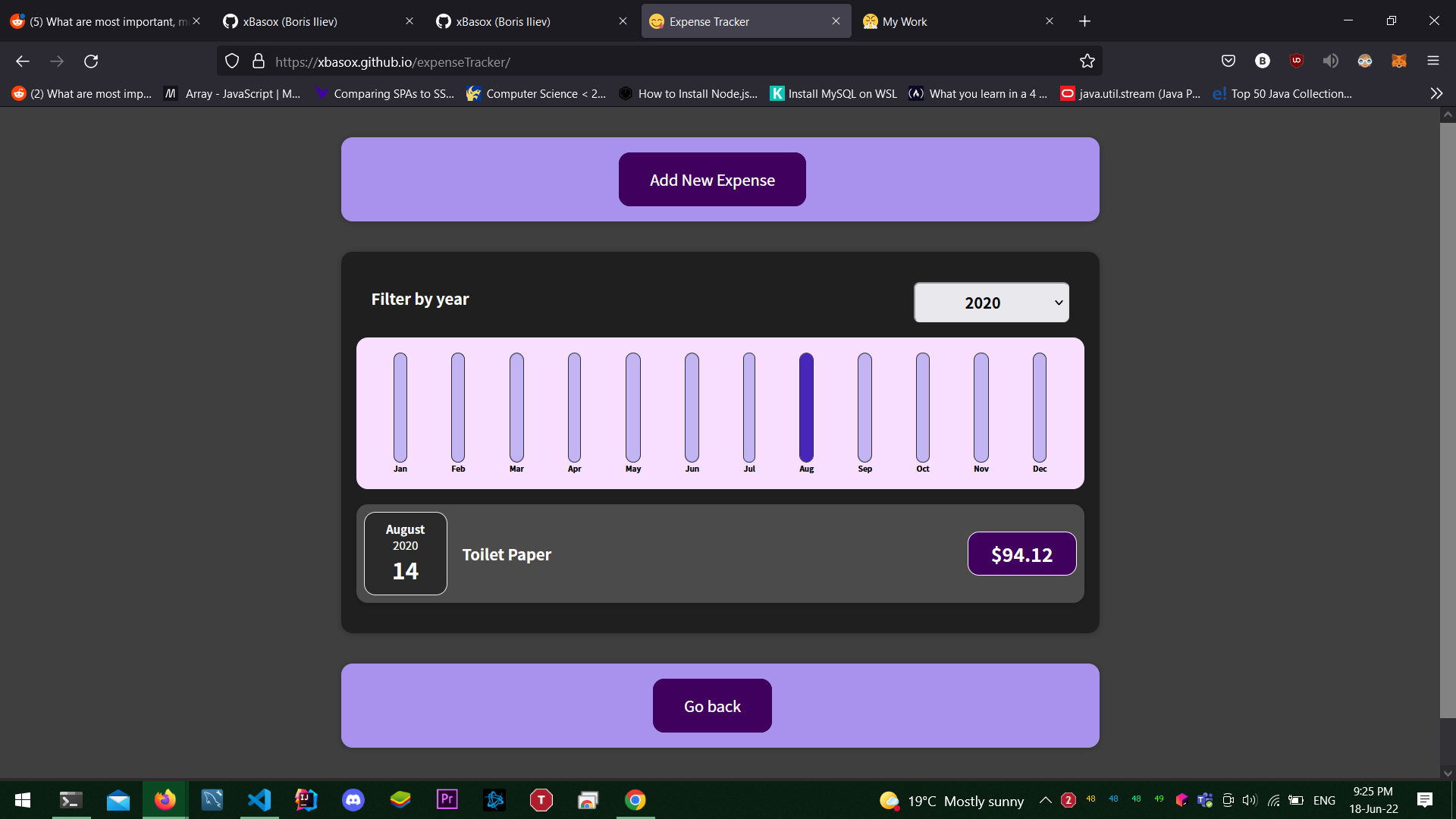This screenshot has width=1456, height=819.
Task: Open a new browser tab
Action: [1084, 21]
